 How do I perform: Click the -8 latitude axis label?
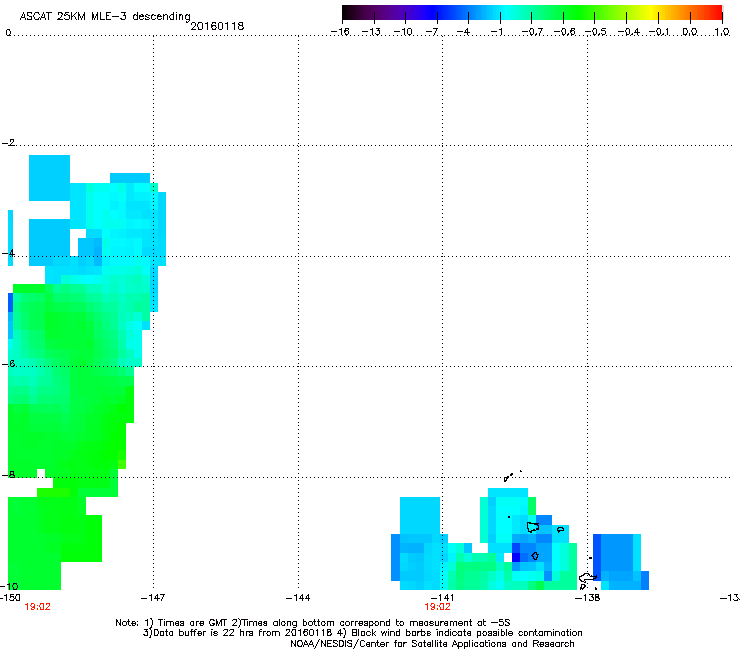click(x=9, y=474)
